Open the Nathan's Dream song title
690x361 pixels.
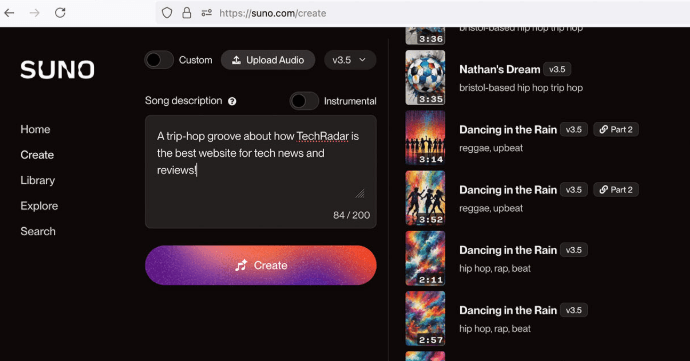pos(499,70)
